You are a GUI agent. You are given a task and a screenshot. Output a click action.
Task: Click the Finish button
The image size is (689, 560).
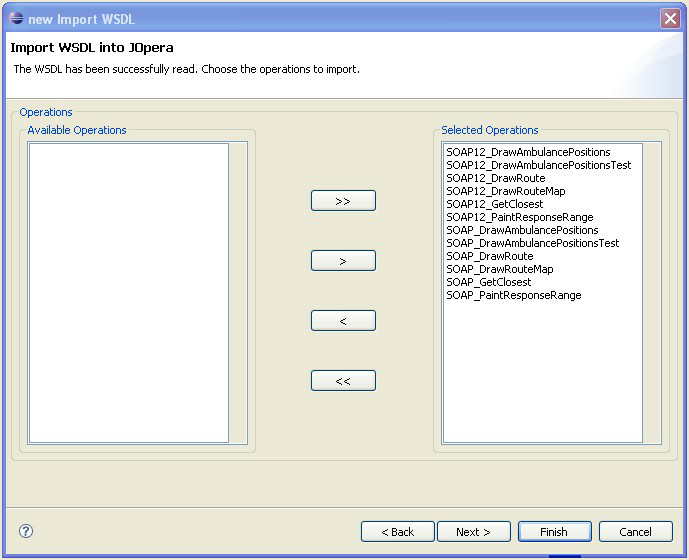click(555, 532)
